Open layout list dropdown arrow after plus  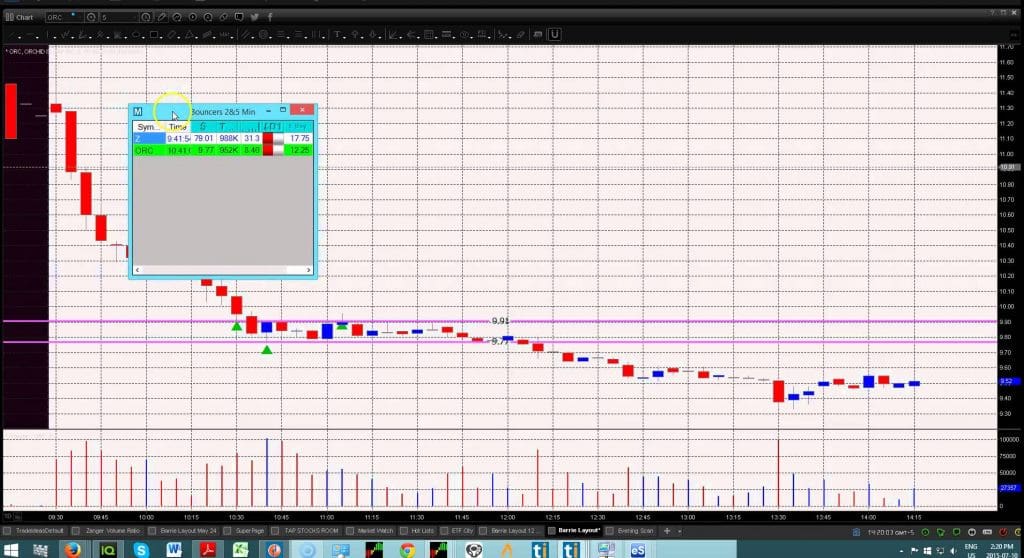coord(680,531)
